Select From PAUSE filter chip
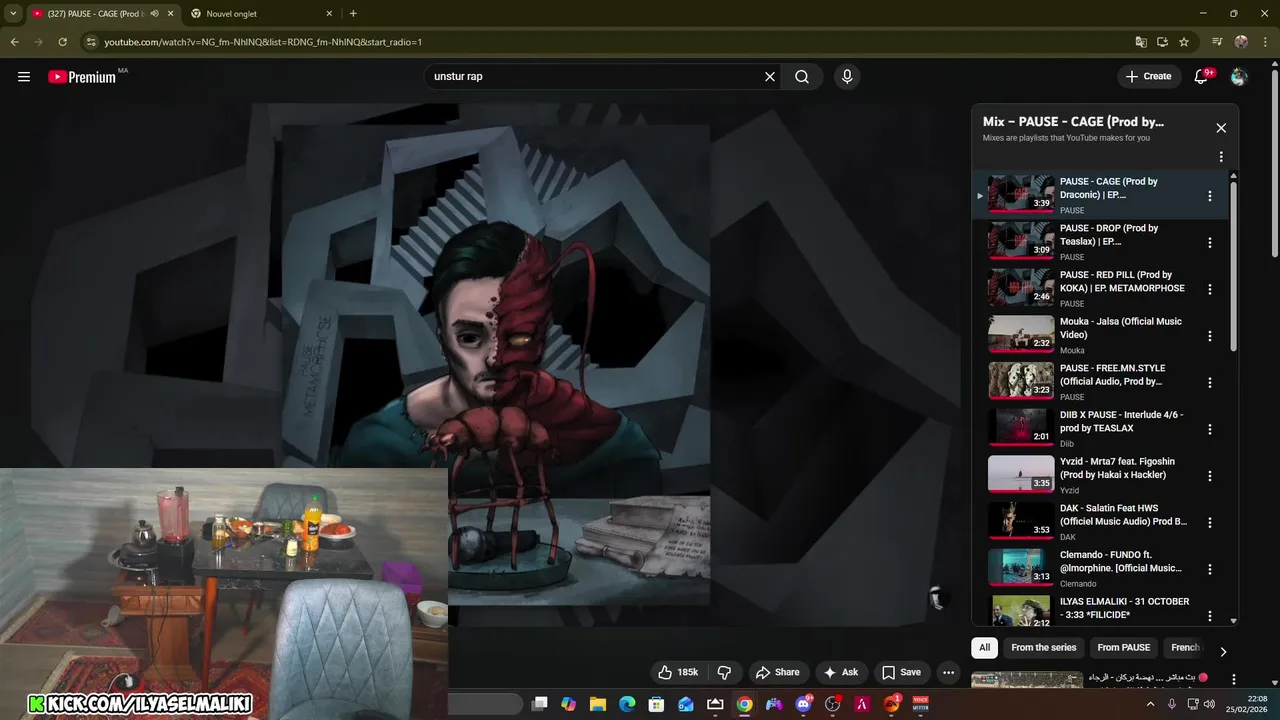This screenshot has width=1280, height=720. click(1124, 647)
